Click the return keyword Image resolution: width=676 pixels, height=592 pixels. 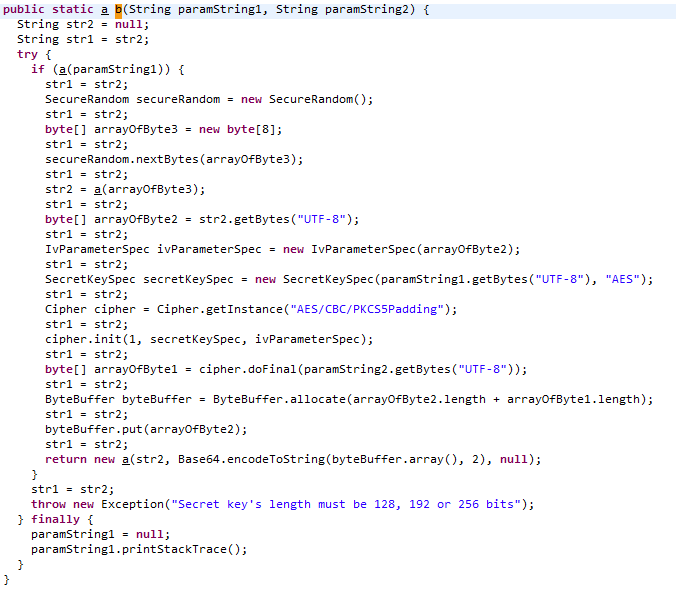tap(66, 459)
